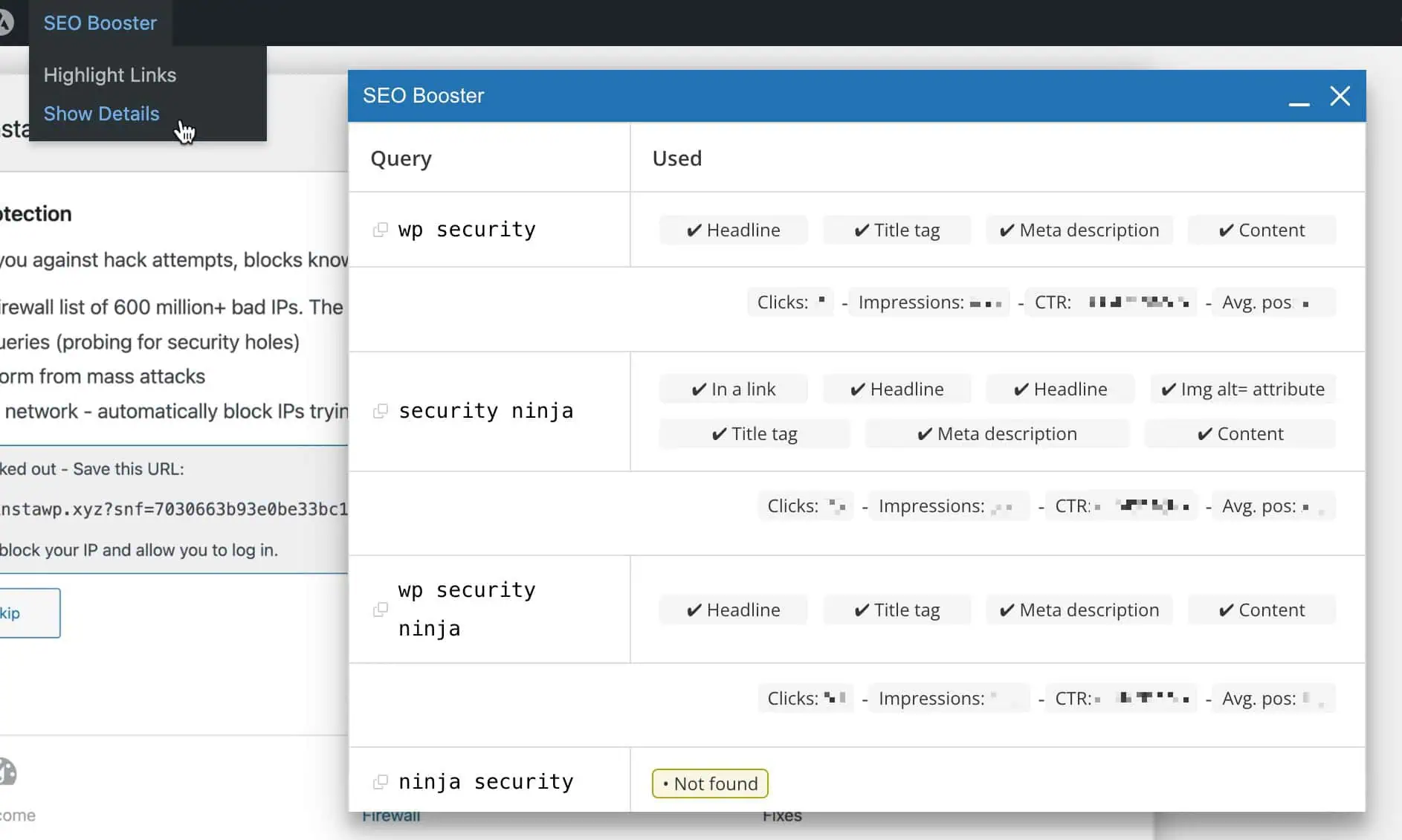Click Headline tag in 'wp security' row

pos(733,230)
